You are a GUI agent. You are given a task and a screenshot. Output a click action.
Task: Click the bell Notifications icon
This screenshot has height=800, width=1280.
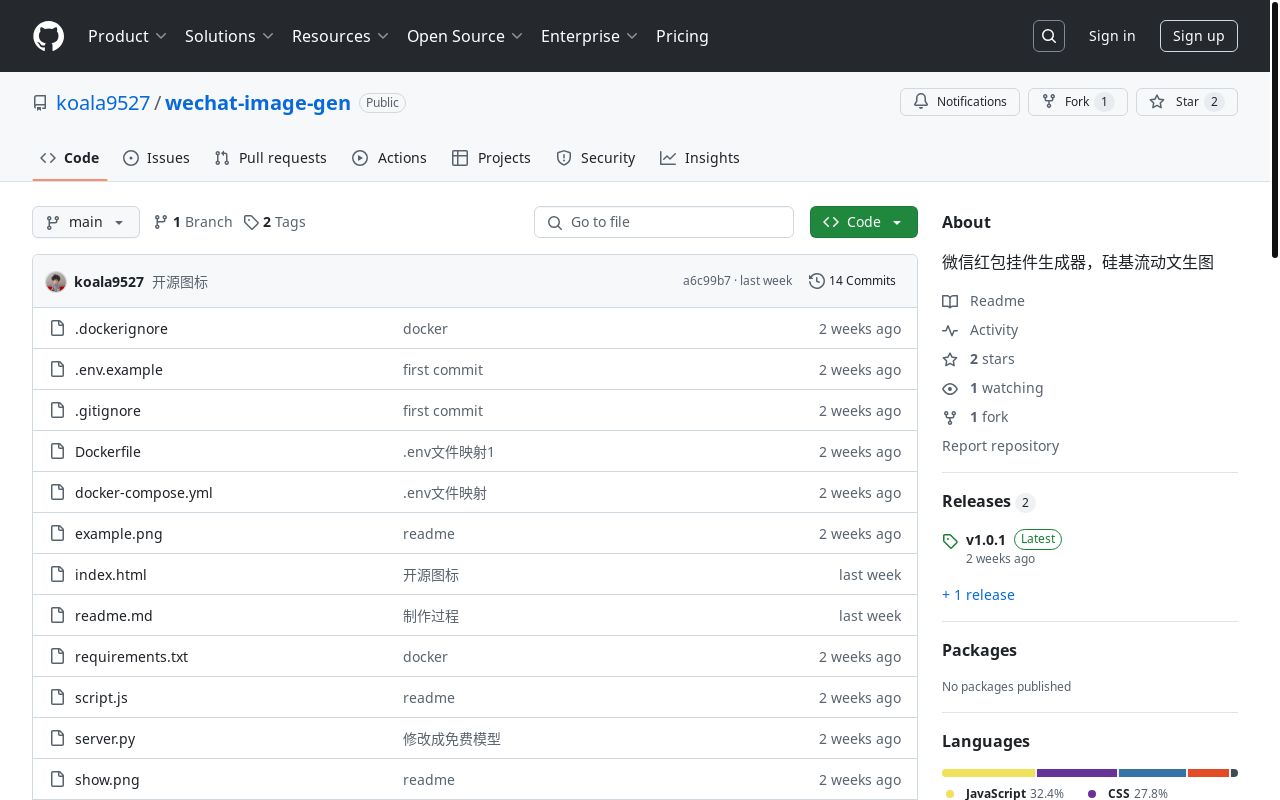[x=920, y=101]
